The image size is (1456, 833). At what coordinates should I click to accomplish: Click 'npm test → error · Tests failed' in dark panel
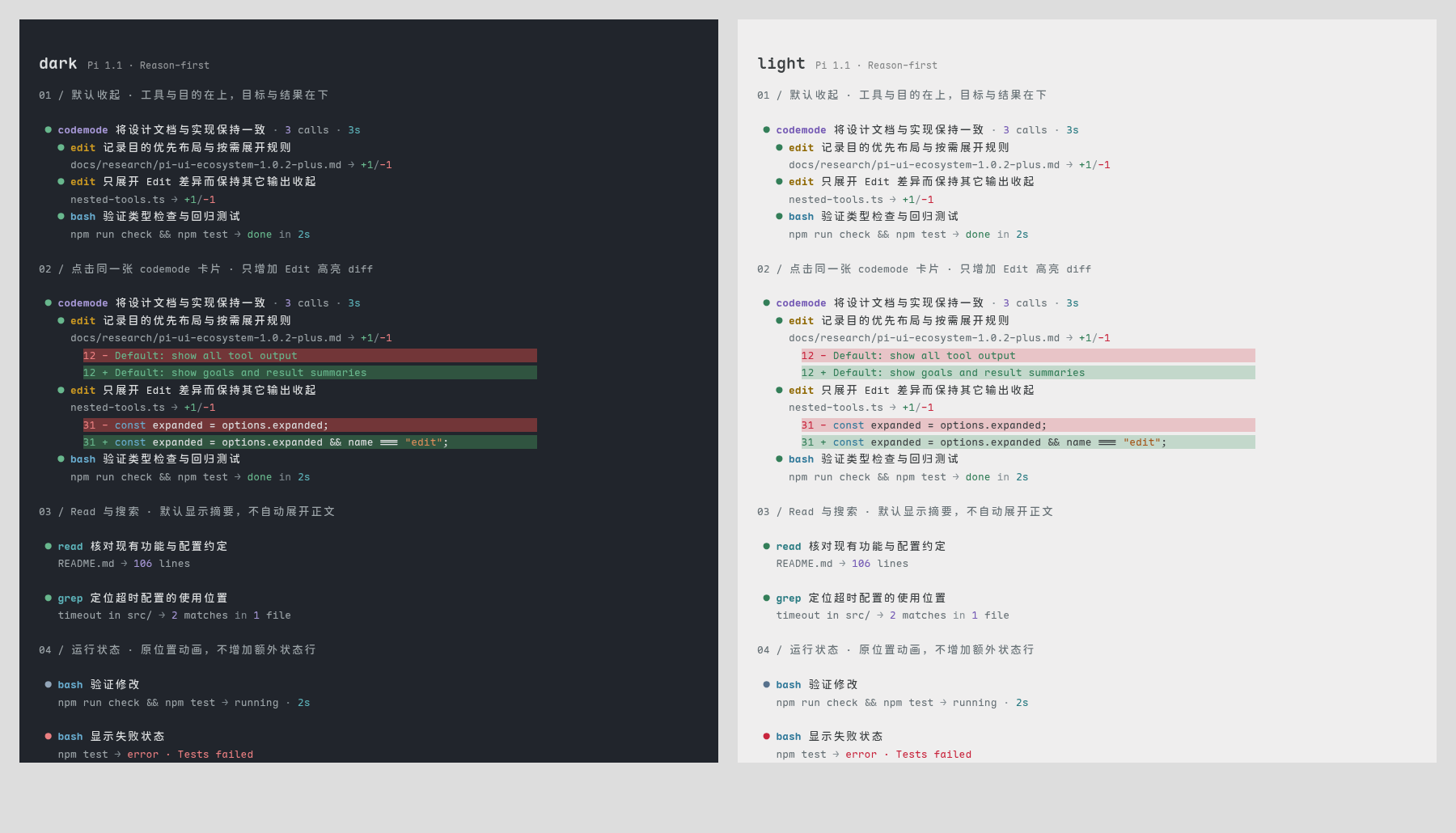coord(155,755)
